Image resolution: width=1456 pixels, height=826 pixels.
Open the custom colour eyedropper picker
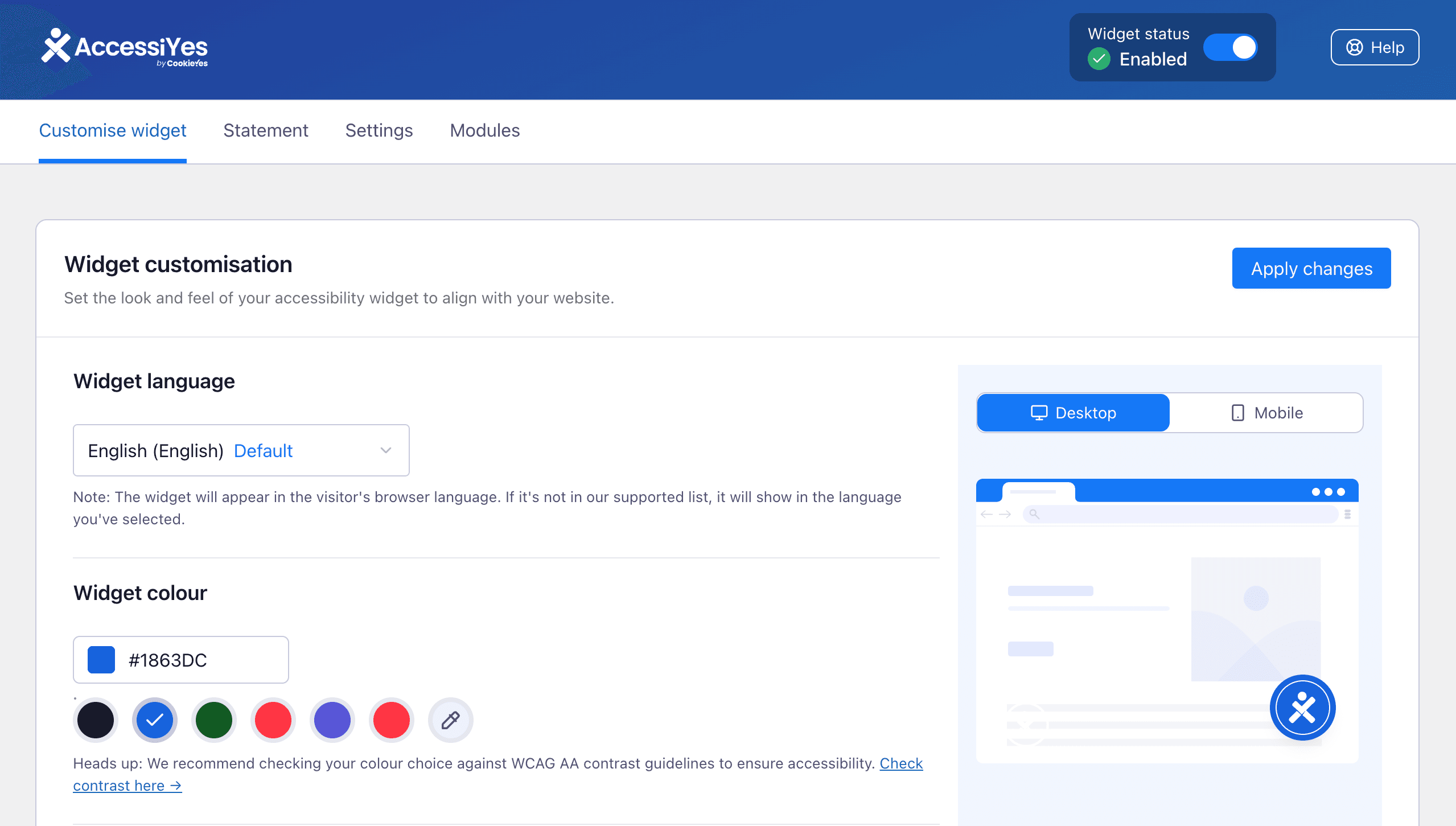[x=450, y=720]
